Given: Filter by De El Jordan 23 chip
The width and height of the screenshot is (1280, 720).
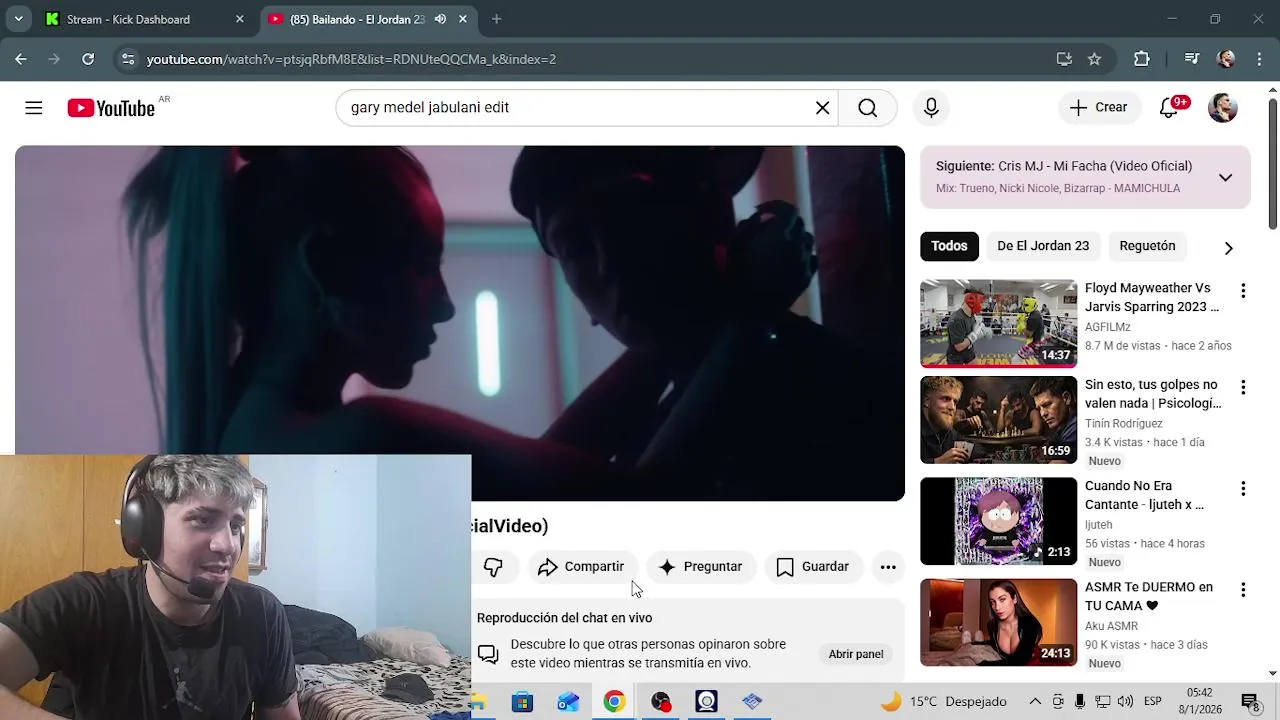Looking at the screenshot, I should pos(1043,246).
